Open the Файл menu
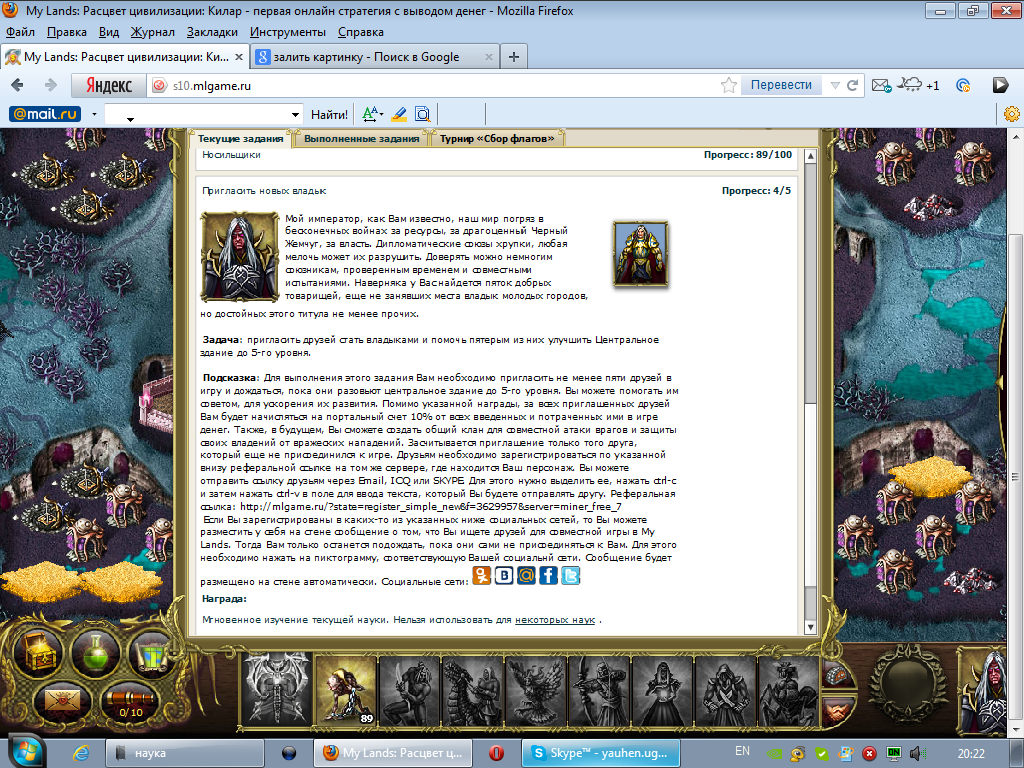The image size is (1024, 768). 20,32
